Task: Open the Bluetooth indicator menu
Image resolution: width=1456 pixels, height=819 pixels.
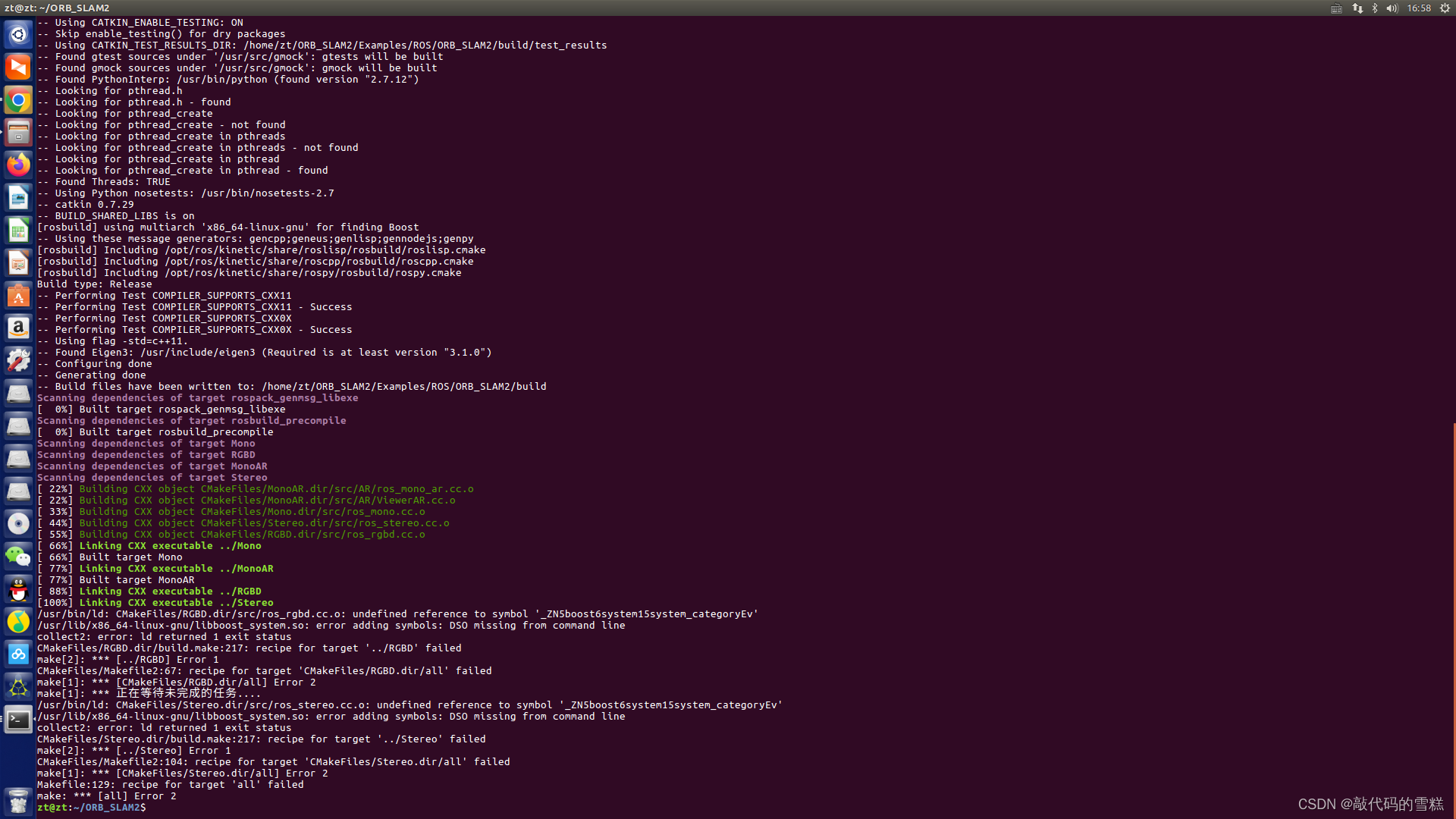Action: (x=1375, y=8)
